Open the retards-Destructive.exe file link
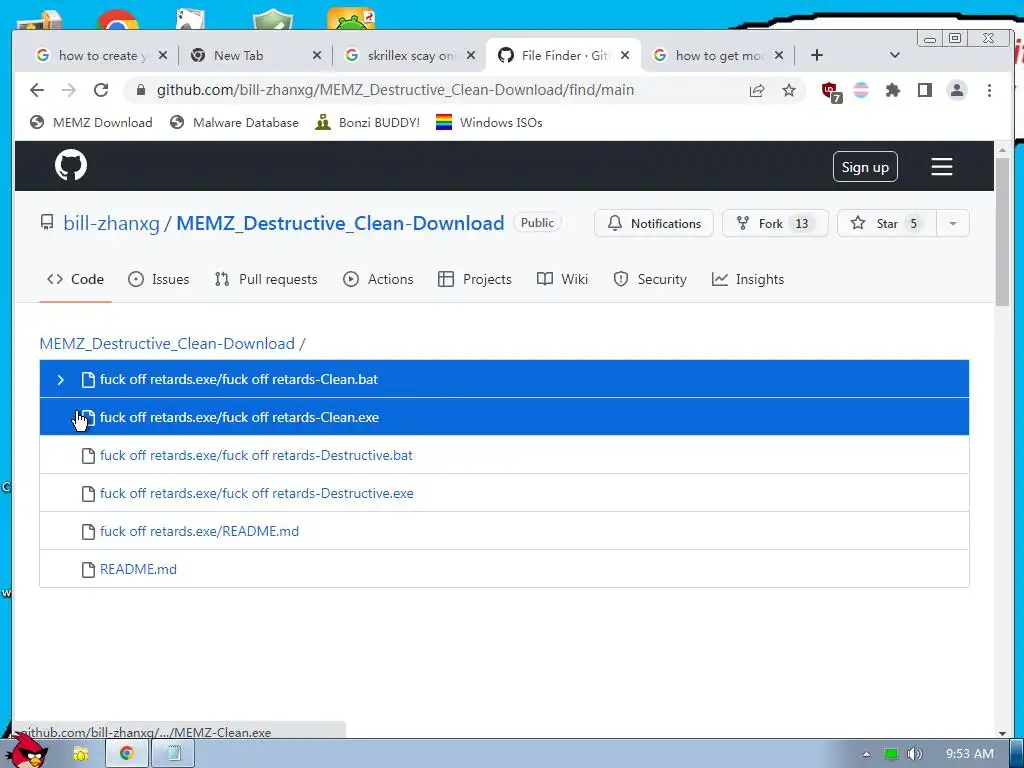Screen dimensions: 1024x768 point(257,493)
